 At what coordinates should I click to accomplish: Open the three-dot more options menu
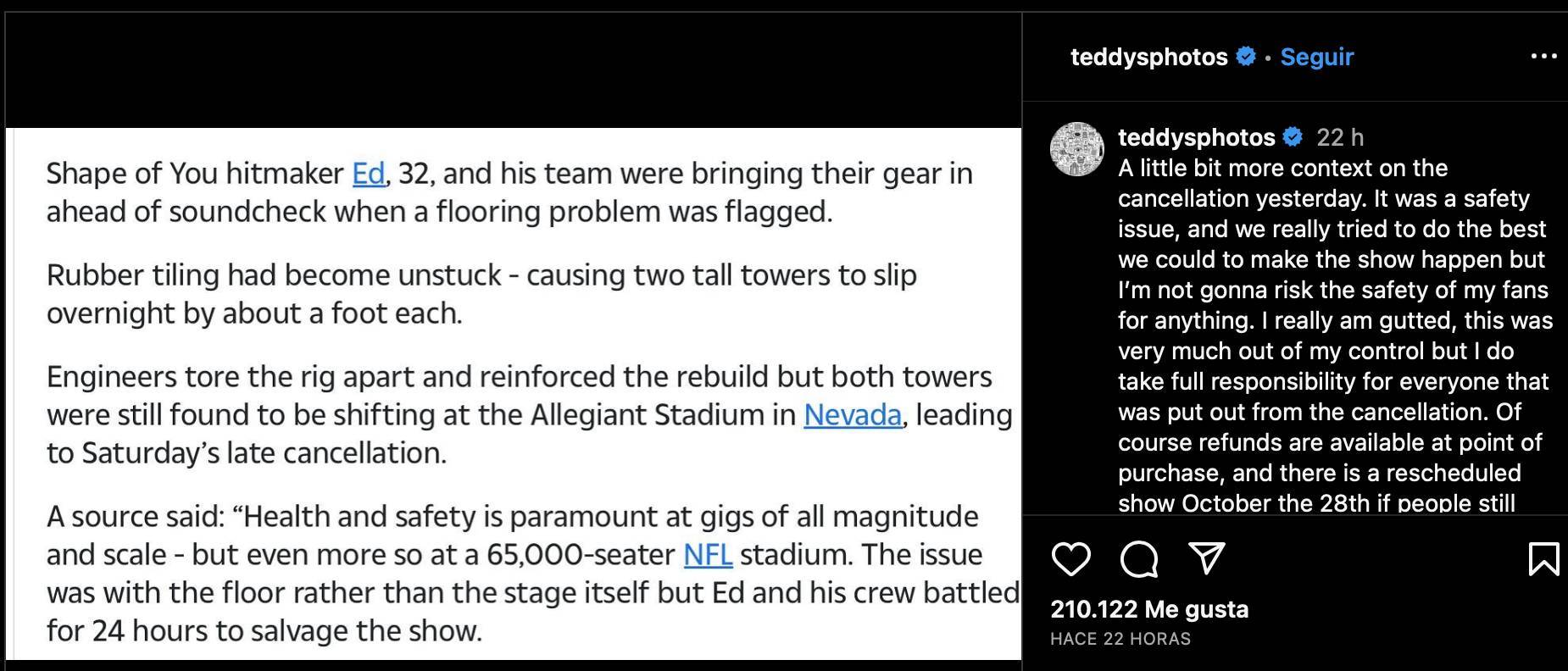[1543, 57]
